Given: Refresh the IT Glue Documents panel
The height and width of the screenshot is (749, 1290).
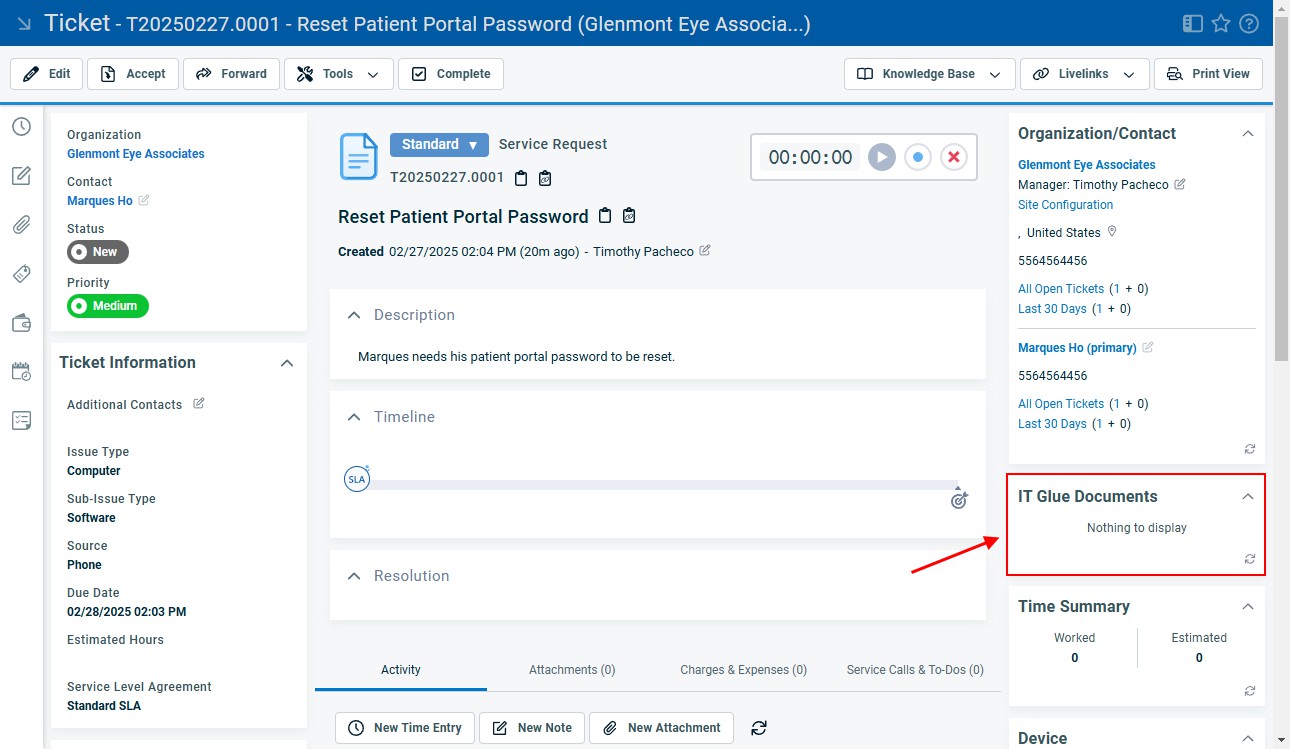Looking at the screenshot, I should [1250, 559].
